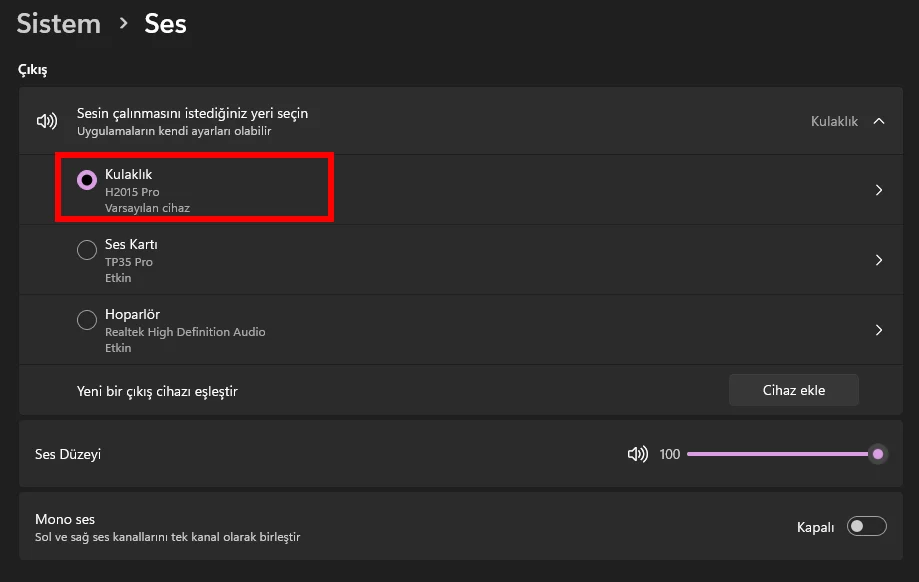Click the Ses Düzeyi volume slider
Image resolution: width=919 pixels, height=582 pixels.
pyautogui.click(x=785, y=454)
